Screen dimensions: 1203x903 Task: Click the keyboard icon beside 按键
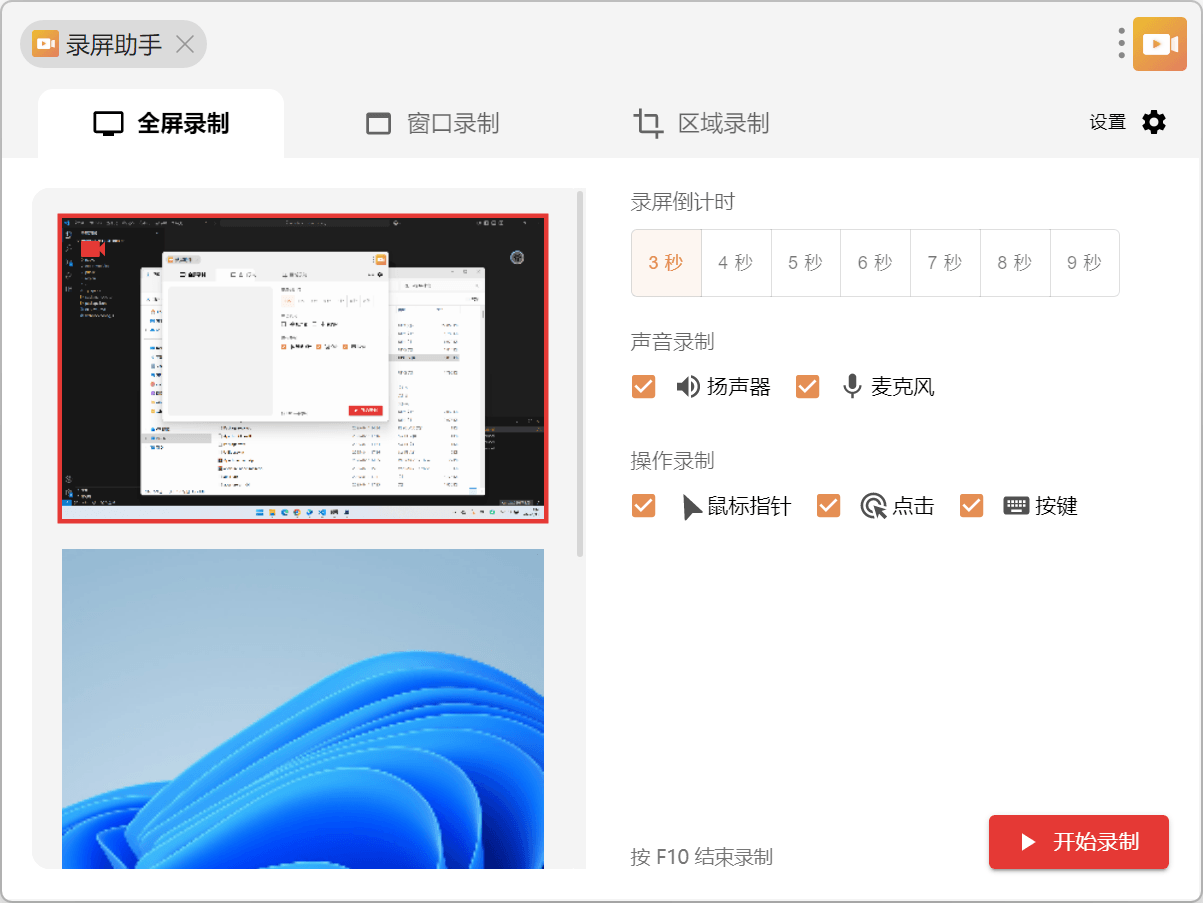click(1017, 506)
